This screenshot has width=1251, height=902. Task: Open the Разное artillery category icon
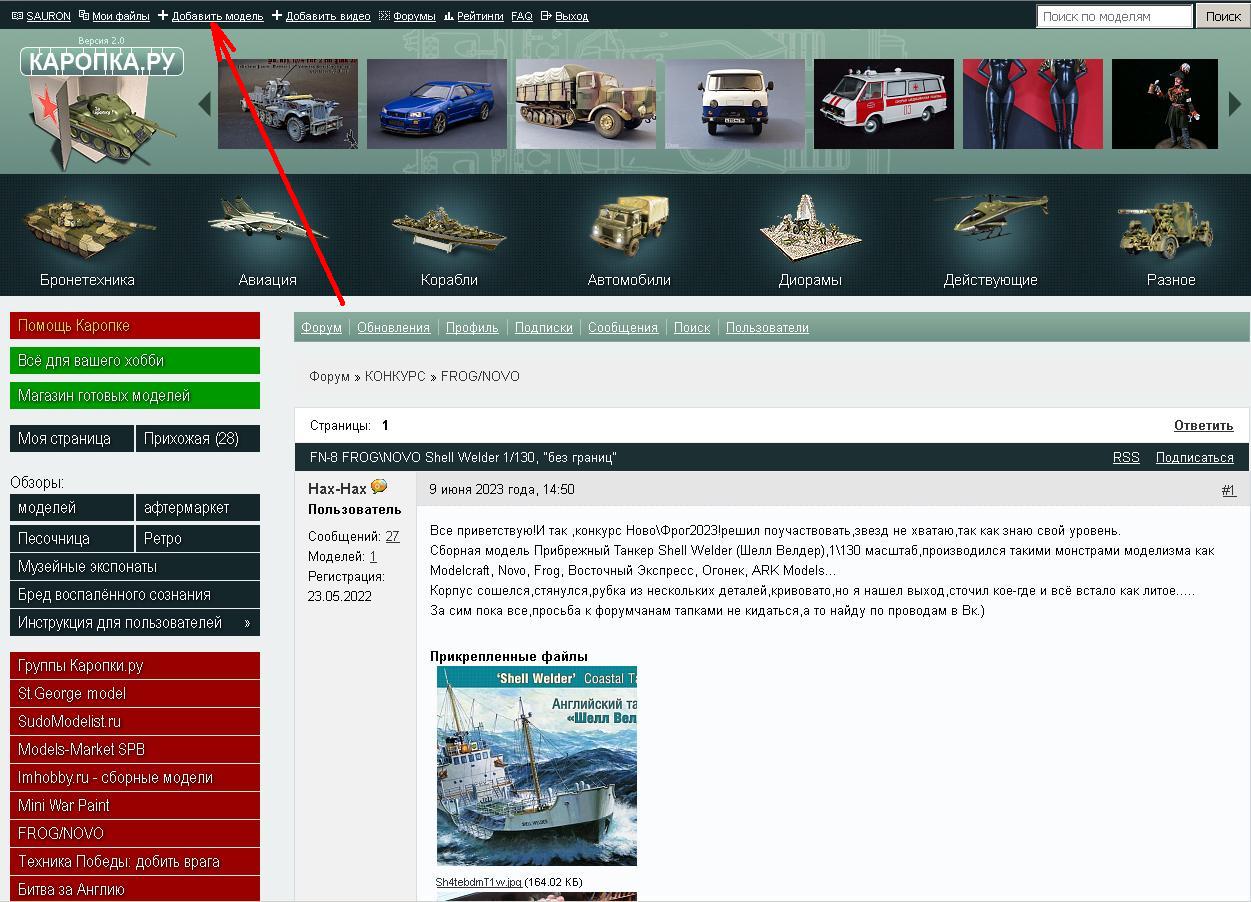1170,227
